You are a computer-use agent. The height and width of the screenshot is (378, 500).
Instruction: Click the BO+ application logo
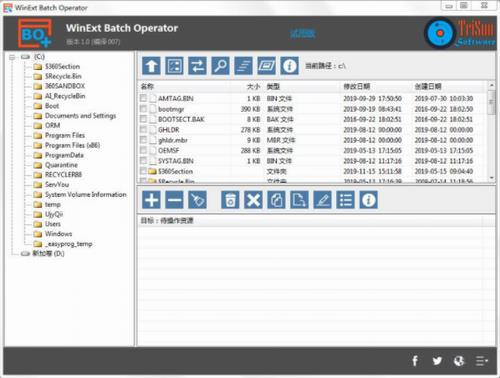tap(35, 33)
